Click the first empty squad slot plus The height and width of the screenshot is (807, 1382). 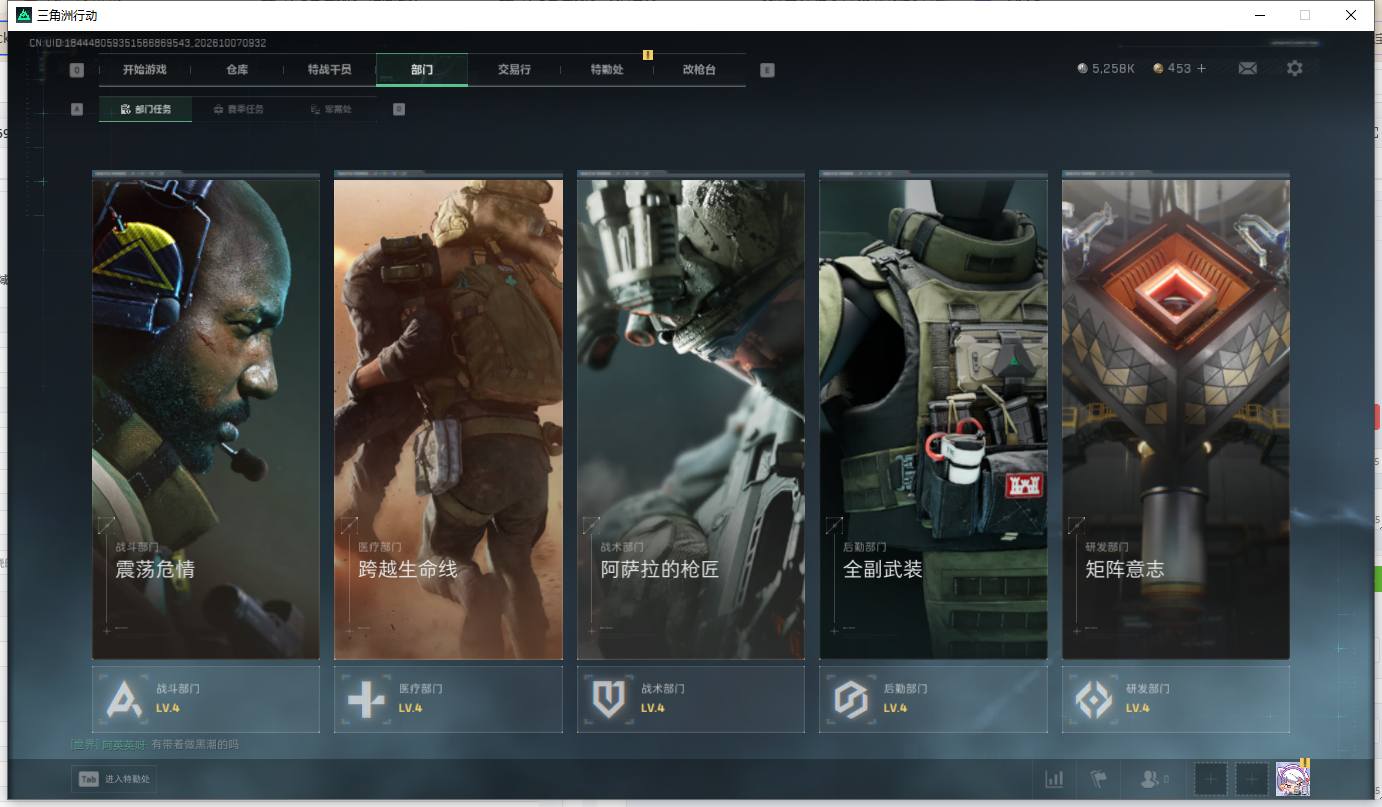click(1211, 779)
